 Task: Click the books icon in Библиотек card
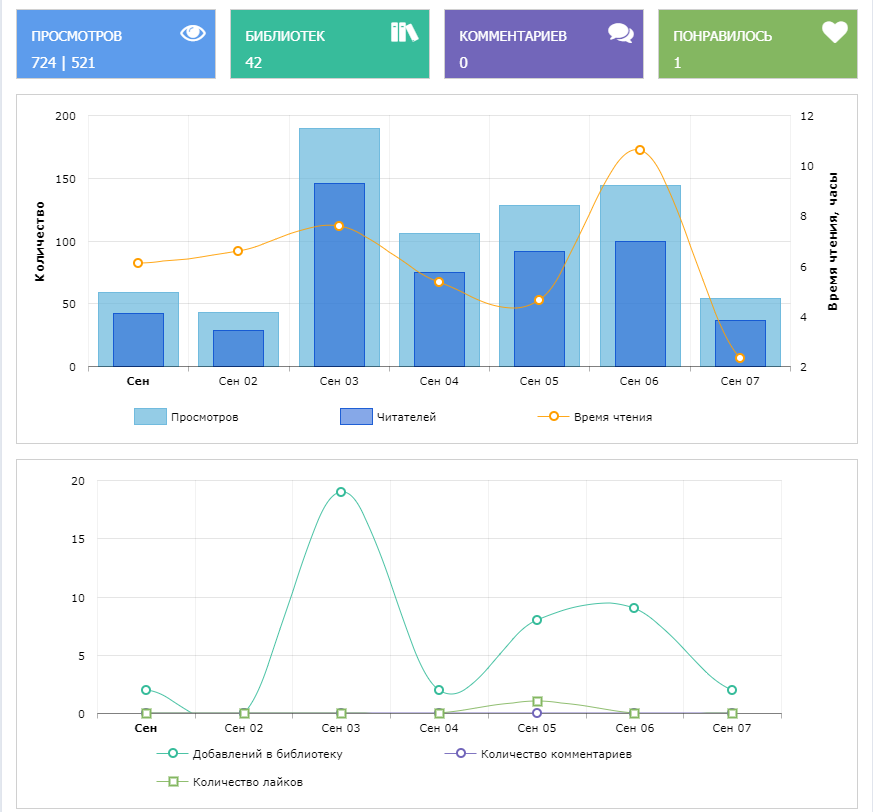point(404,32)
